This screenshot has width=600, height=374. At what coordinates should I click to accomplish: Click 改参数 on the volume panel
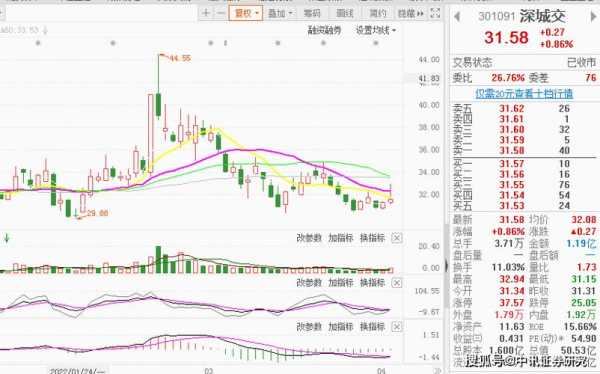point(309,238)
